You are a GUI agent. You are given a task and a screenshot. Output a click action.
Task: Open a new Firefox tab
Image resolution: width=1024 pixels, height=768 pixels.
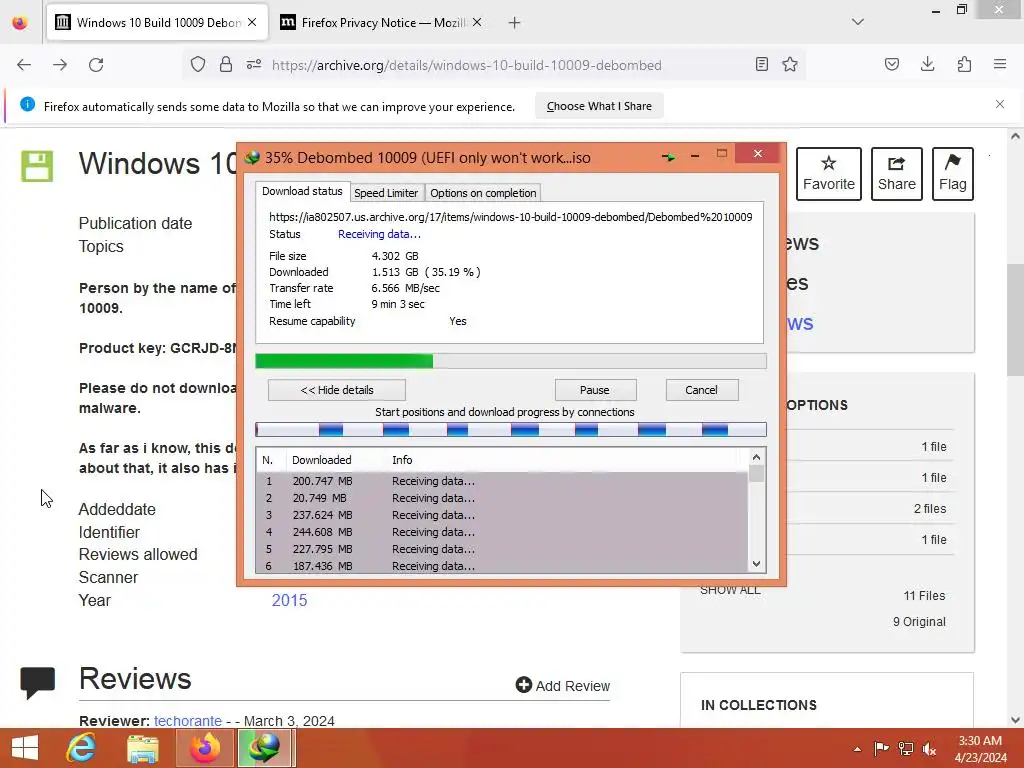[x=515, y=23]
